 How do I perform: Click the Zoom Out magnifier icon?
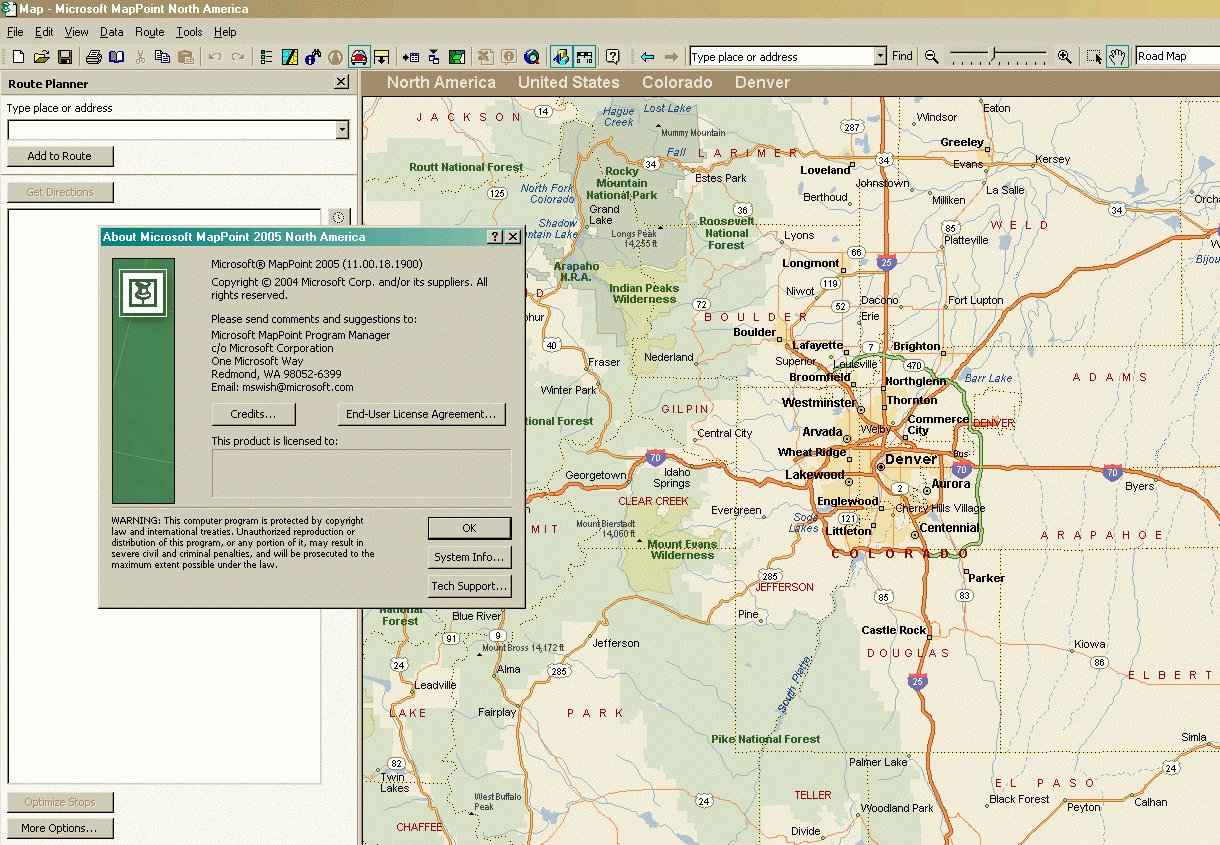932,57
